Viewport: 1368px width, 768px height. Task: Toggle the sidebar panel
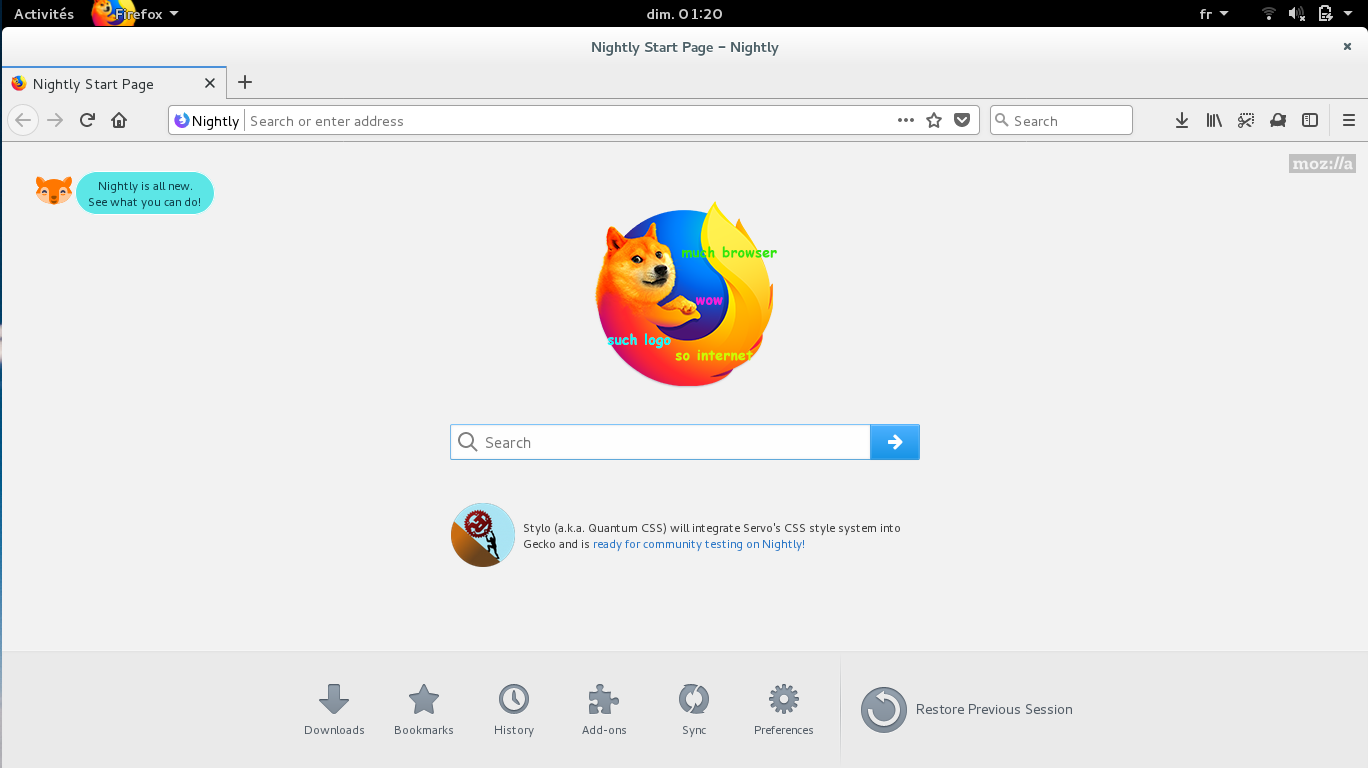point(1310,120)
